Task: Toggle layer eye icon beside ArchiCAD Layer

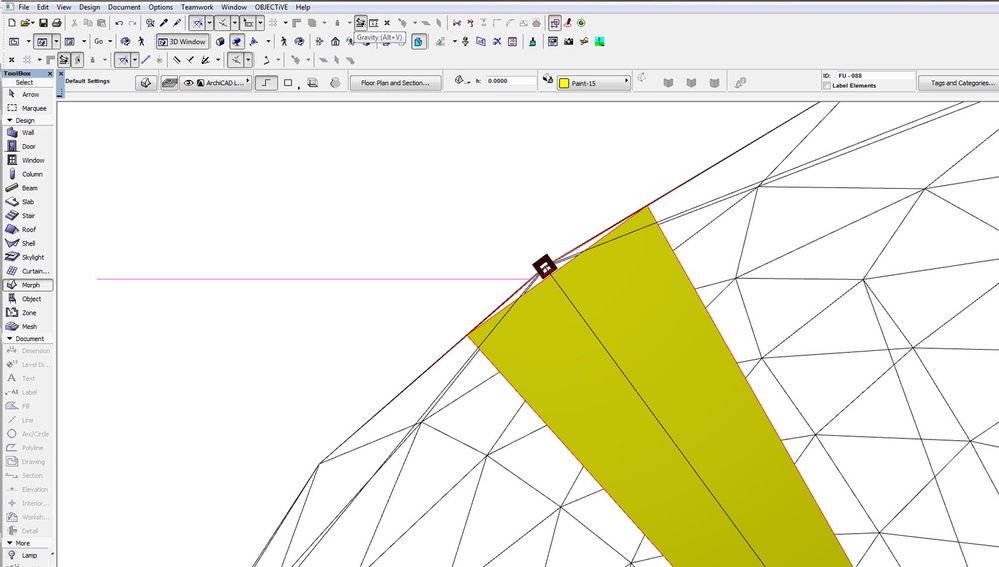Action: (x=187, y=83)
